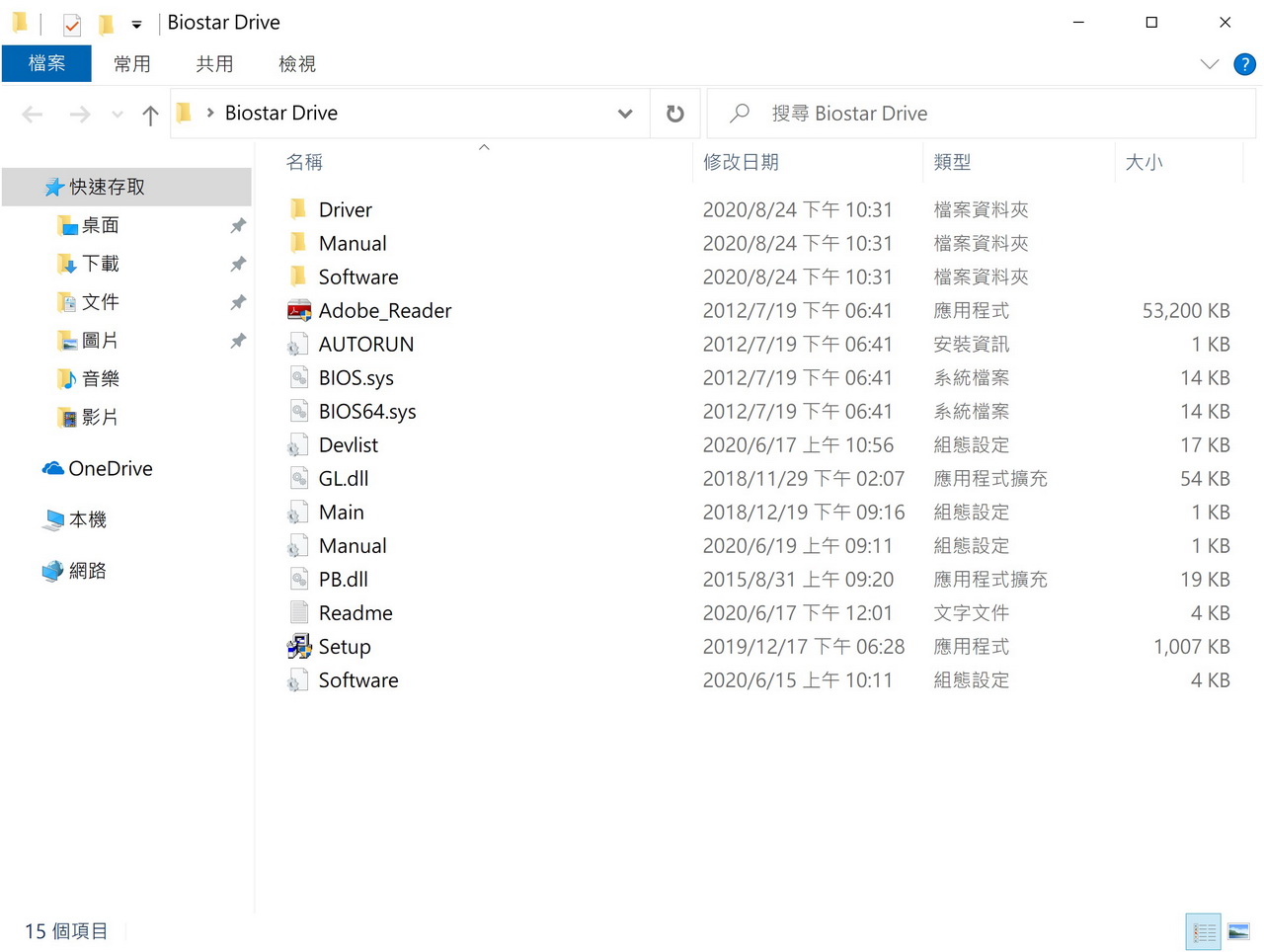Sort by the 修改日期 column header
Image resolution: width=1264 pixels, height=952 pixels.
tap(741, 162)
